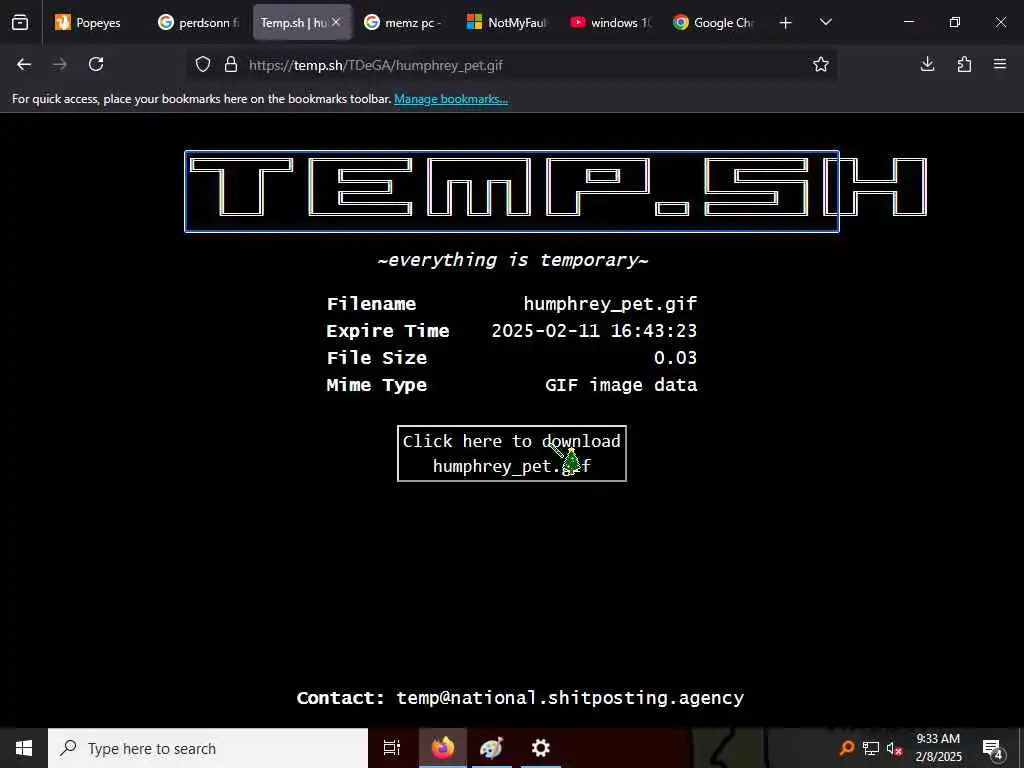Open the notification center icon

pos(993,748)
